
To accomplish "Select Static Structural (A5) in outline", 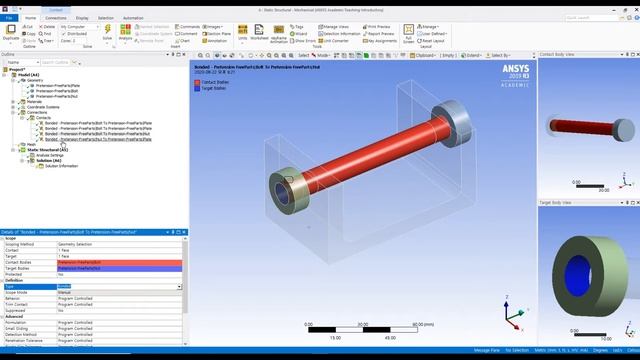I will click(x=47, y=150).
